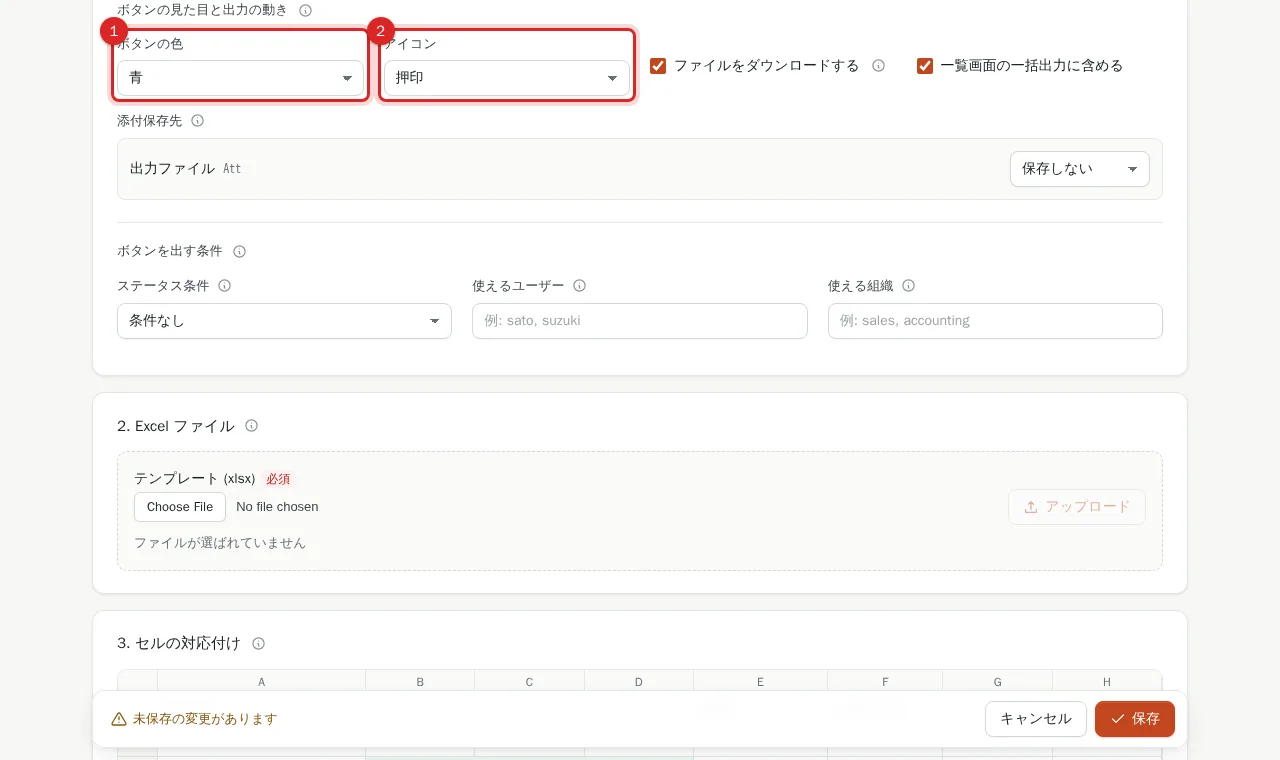This screenshot has width=1280, height=760.
Task: Open the ボタンの色 dropdown
Action: (x=240, y=78)
